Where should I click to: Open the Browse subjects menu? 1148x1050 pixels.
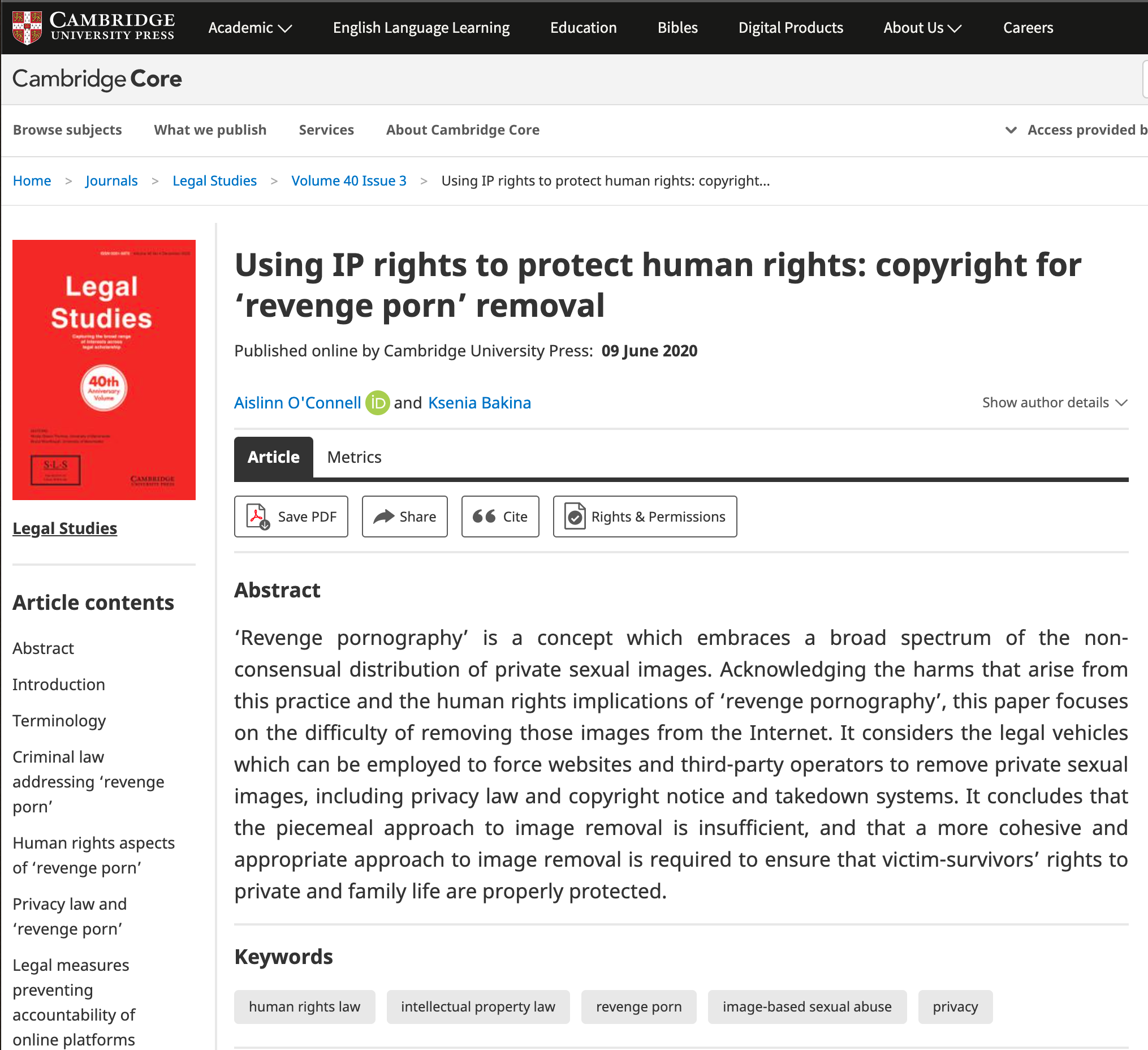tap(67, 130)
